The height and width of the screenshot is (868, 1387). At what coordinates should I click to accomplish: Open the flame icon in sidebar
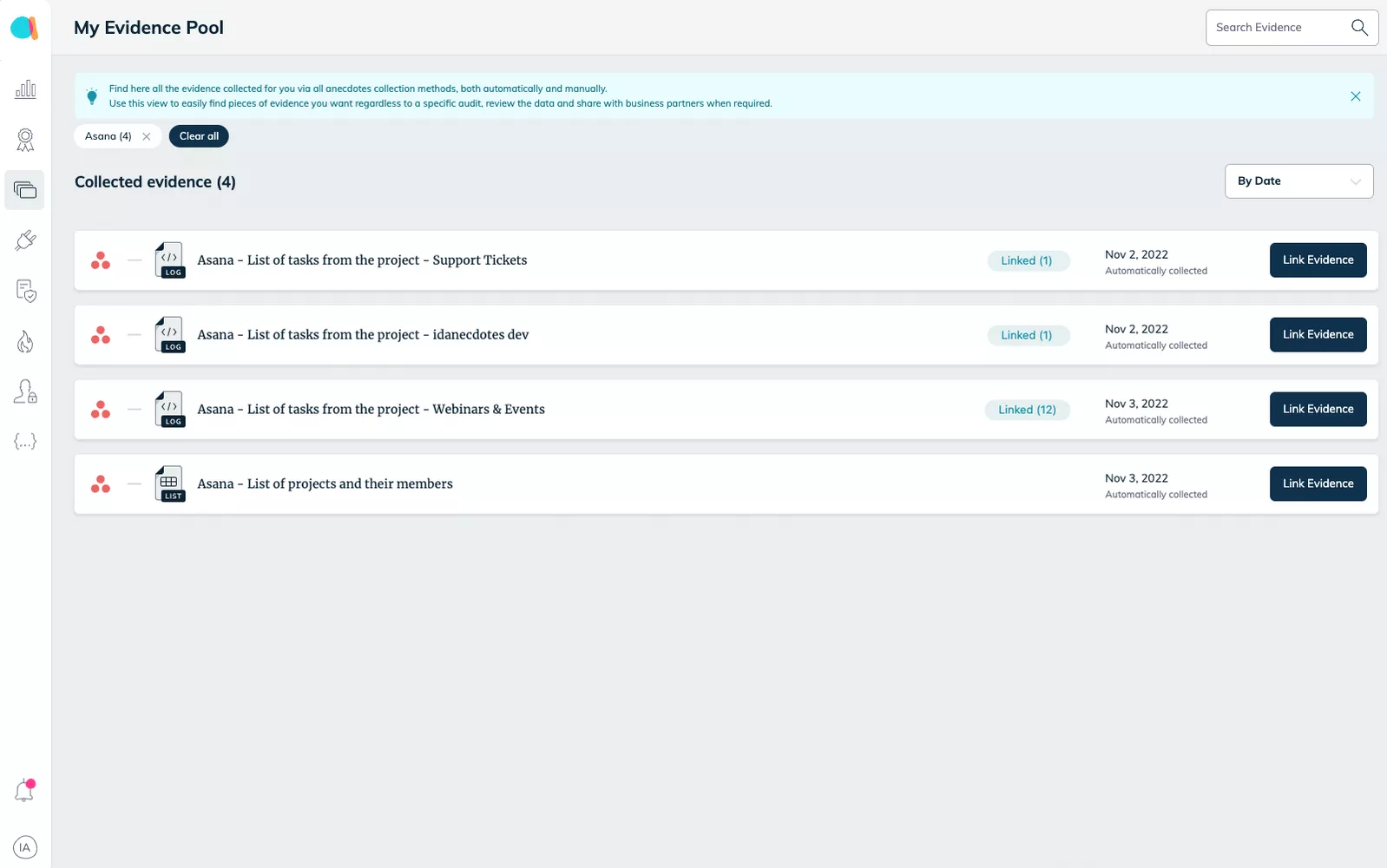[x=25, y=342]
